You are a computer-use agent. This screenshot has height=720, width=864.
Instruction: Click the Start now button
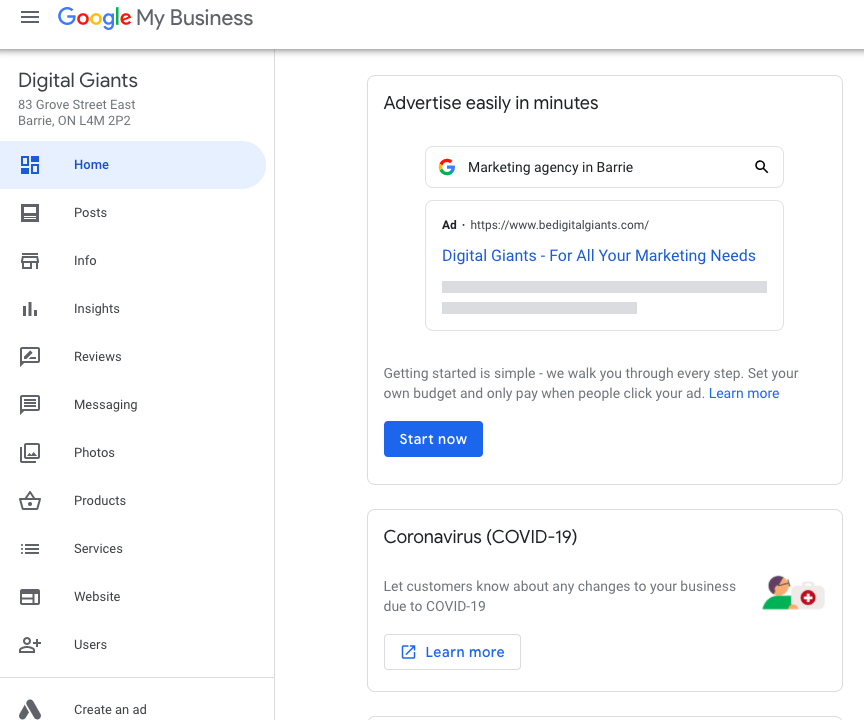[433, 439]
